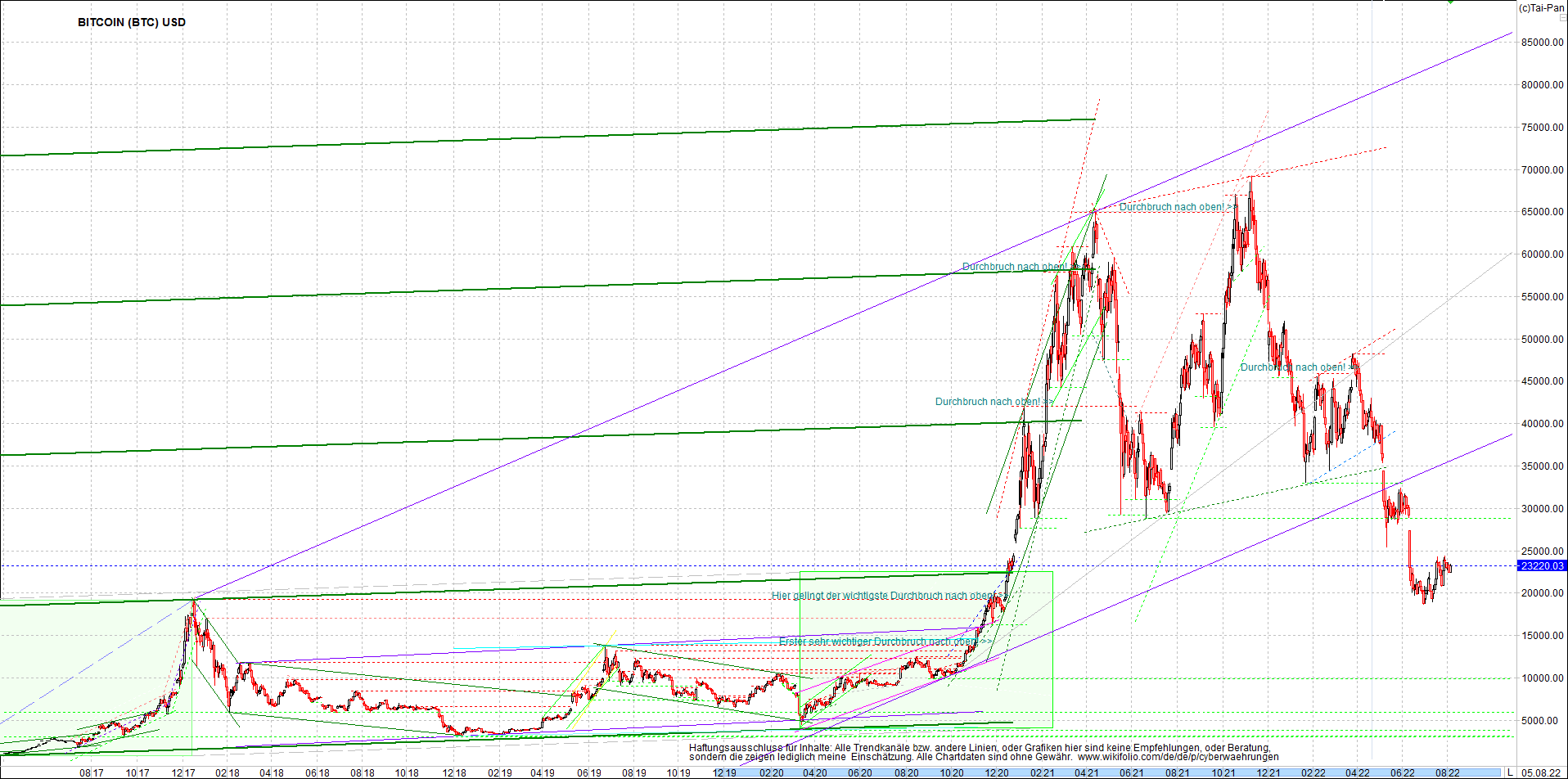
Task: Click the 02.19 date axis label
Action: tap(499, 772)
